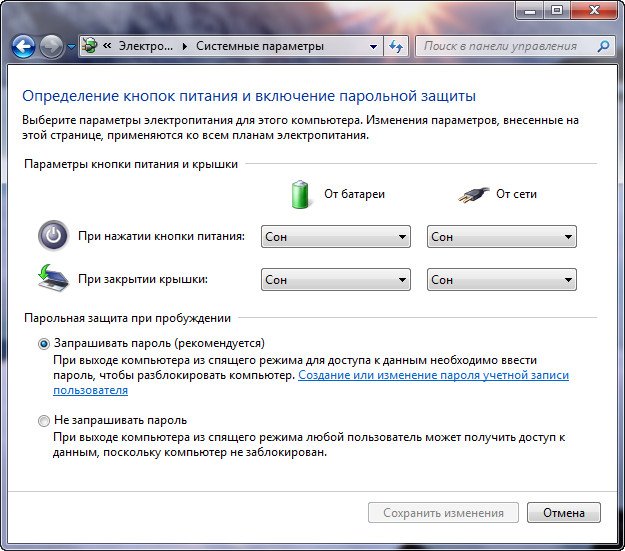Click the power options icon in address bar
The height and width of the screenshot is (551, 625).
click(x=90, y=46)
